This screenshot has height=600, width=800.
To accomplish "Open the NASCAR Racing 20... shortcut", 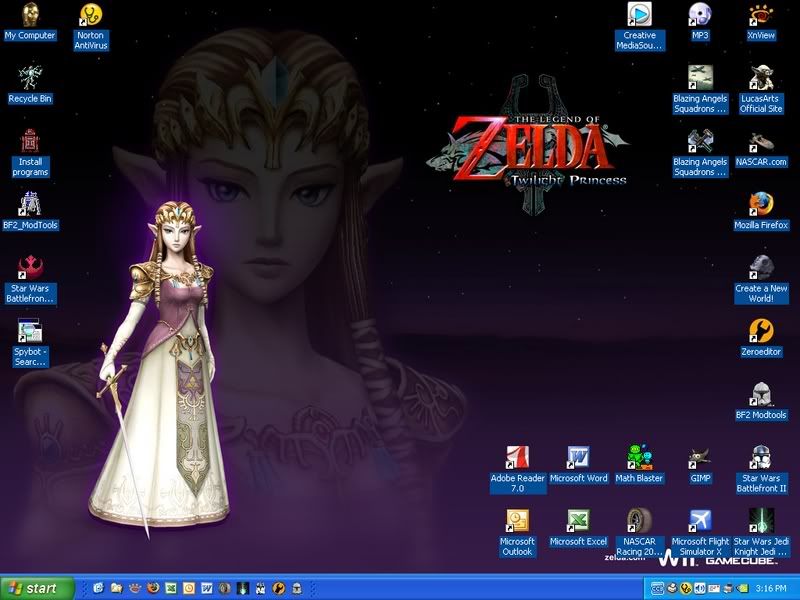I will 639,533.
